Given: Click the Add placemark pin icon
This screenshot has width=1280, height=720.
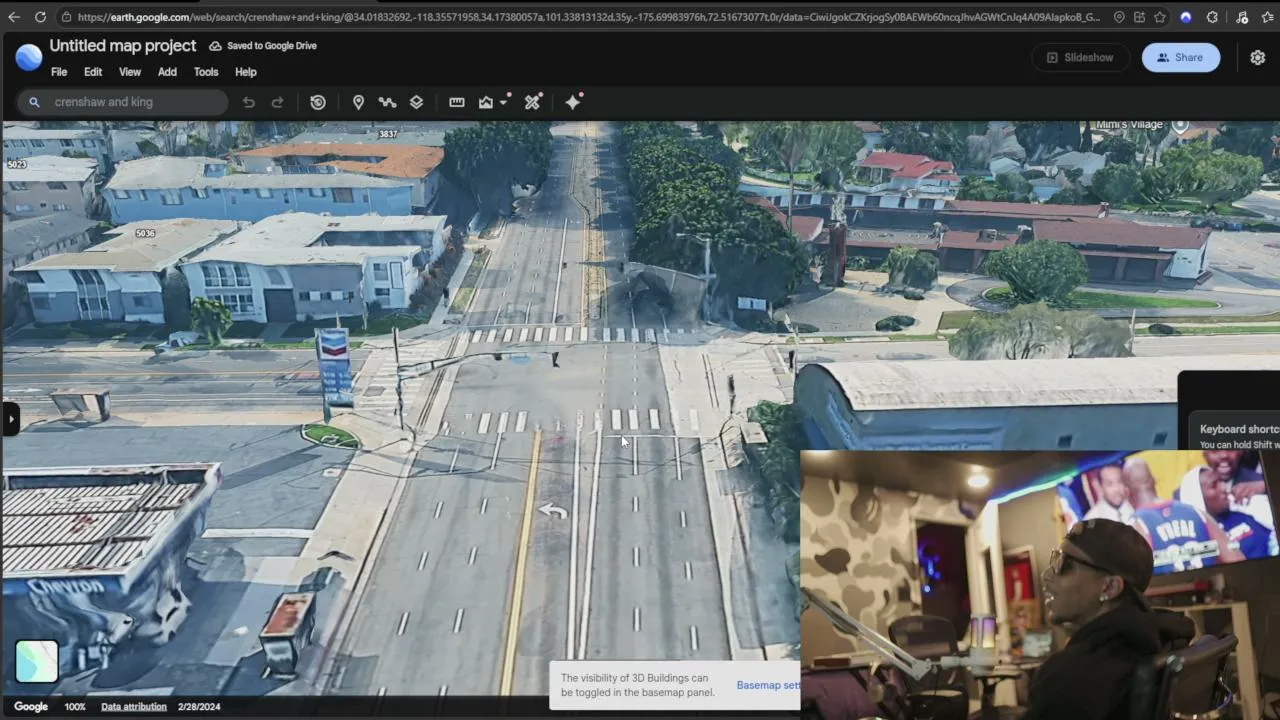Looking at the screenshot, I should click(x=358, y=102).
